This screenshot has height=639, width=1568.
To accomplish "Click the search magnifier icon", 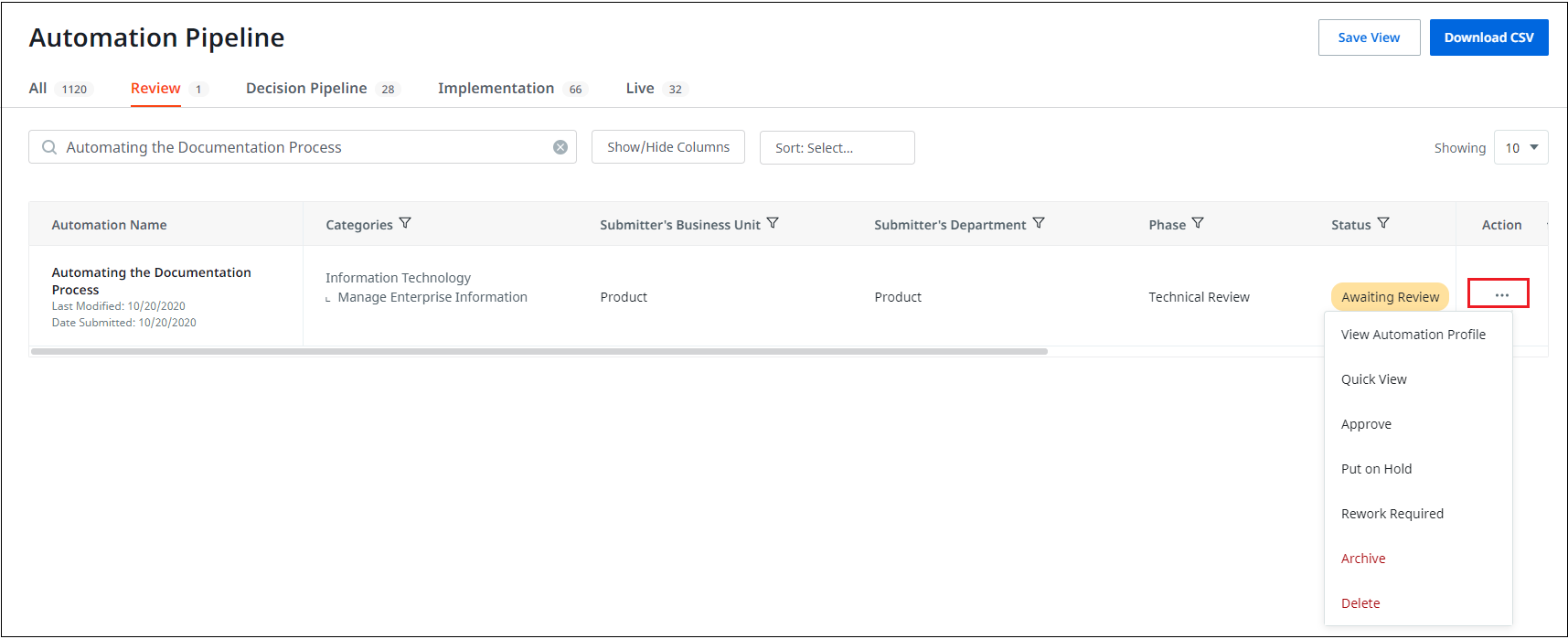I will pos(49,147).
